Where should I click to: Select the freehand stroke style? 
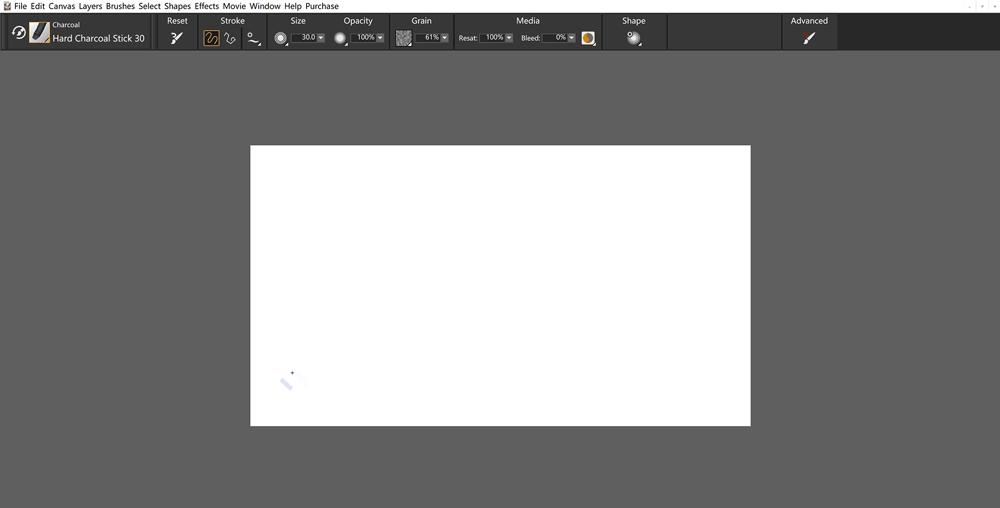click(x=212, y=38)
